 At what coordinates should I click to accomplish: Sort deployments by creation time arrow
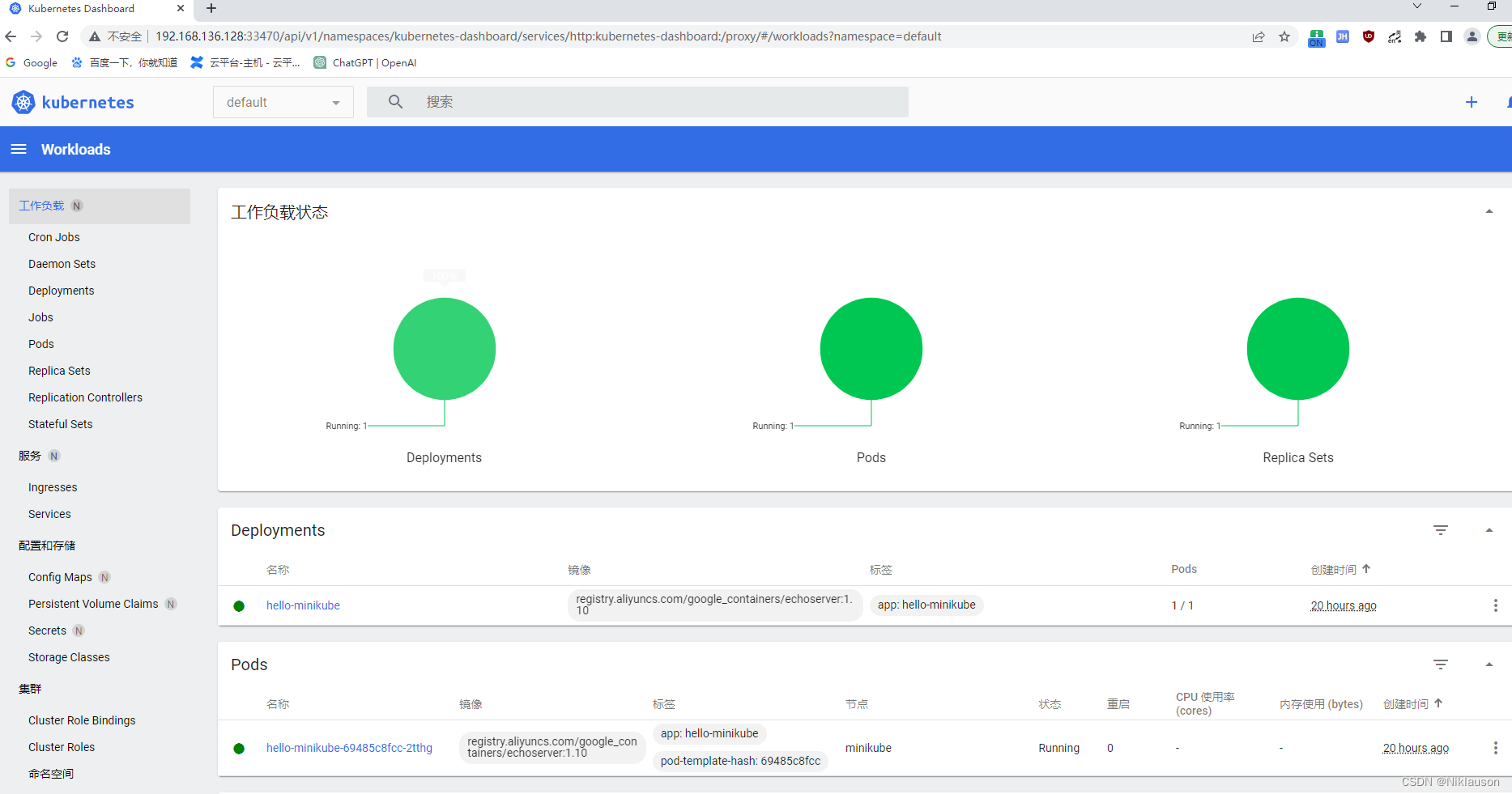click(1366, 569)
